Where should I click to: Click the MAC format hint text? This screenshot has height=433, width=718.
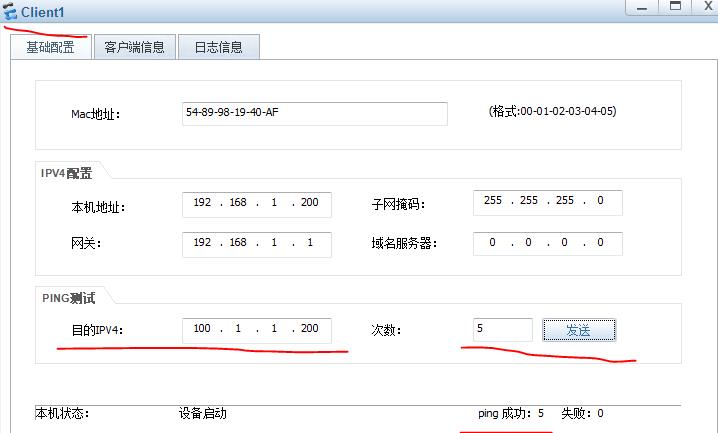click(553, 111)
